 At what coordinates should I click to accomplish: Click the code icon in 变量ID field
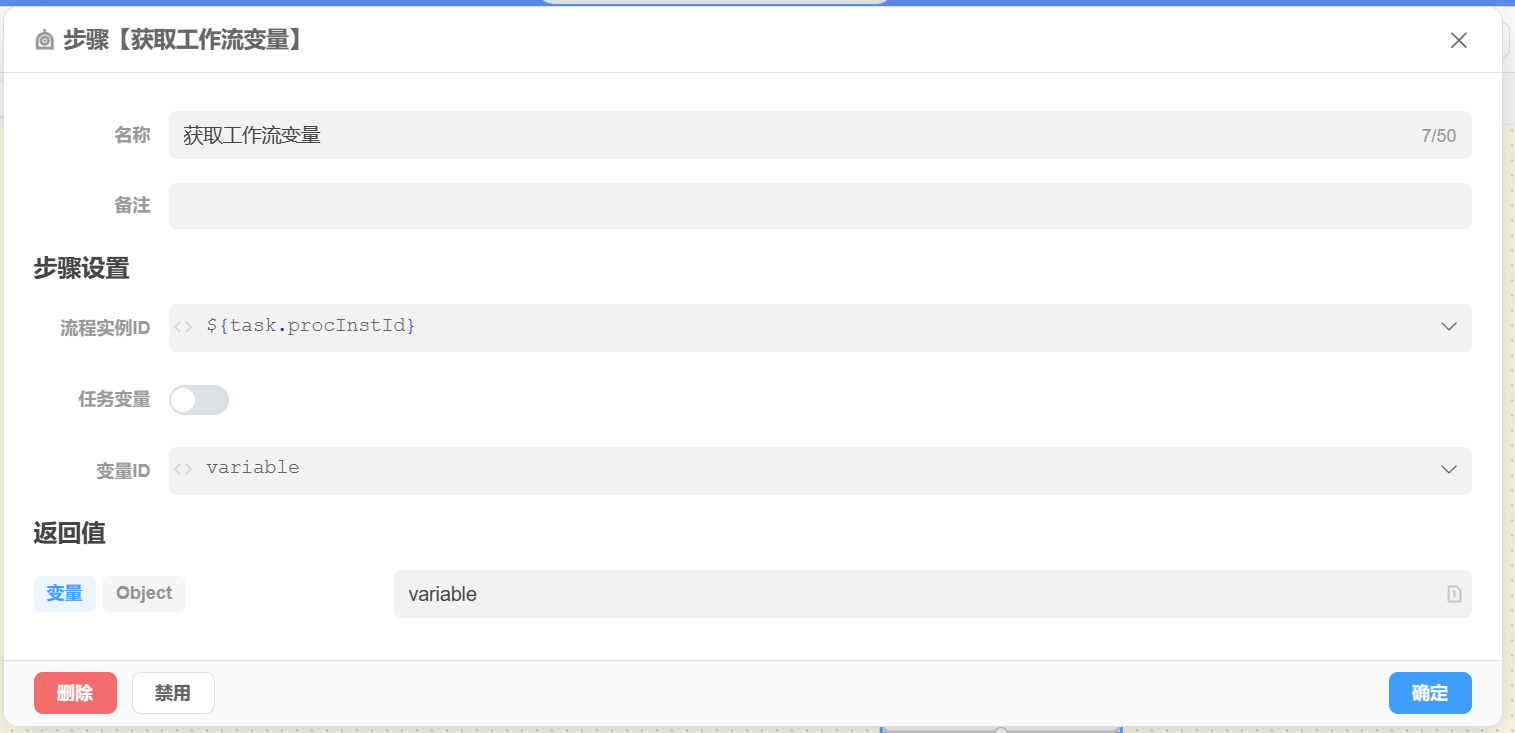click(x=183, y=469)
